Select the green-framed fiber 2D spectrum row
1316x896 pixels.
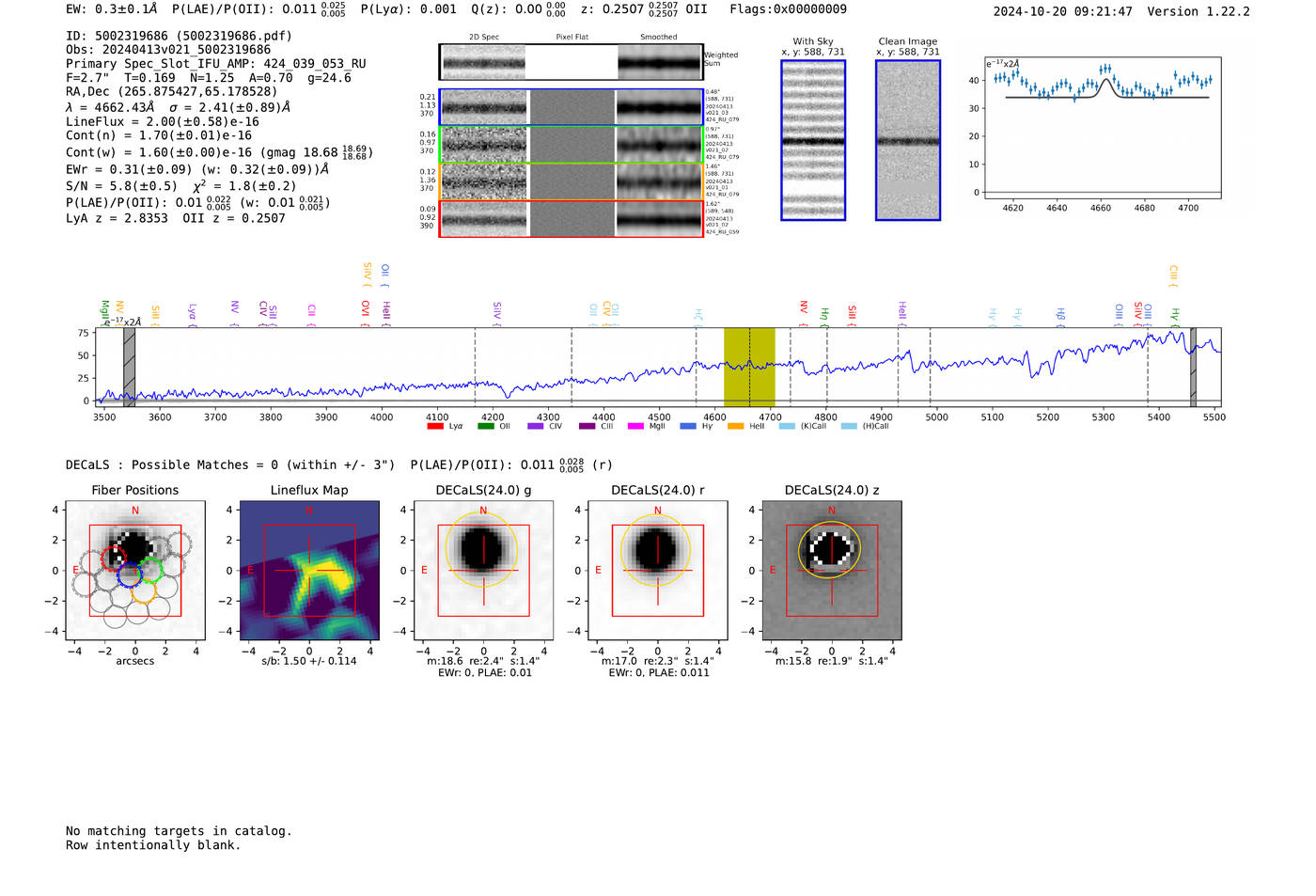(571, 145)
